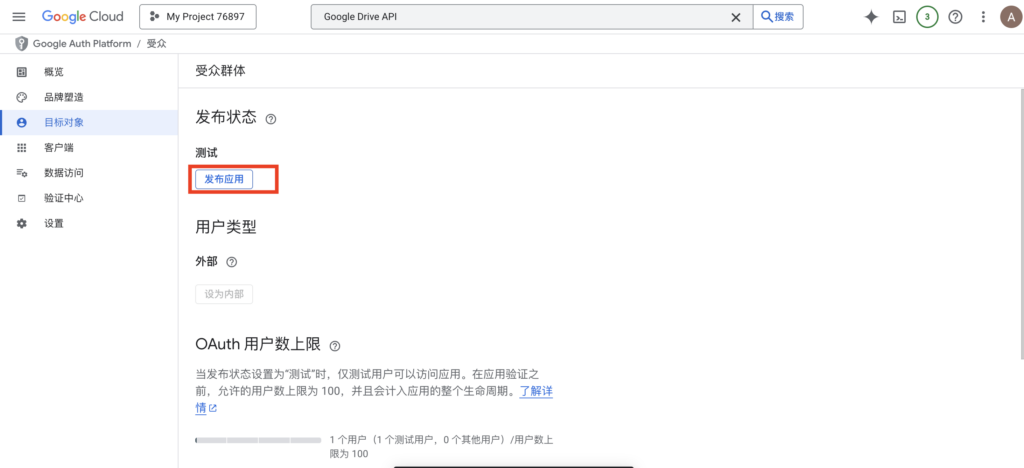Viewport: 1024px width, 468px height.
Task: Open 客户端 in the sidebar
Action: (x=59, y=148)
